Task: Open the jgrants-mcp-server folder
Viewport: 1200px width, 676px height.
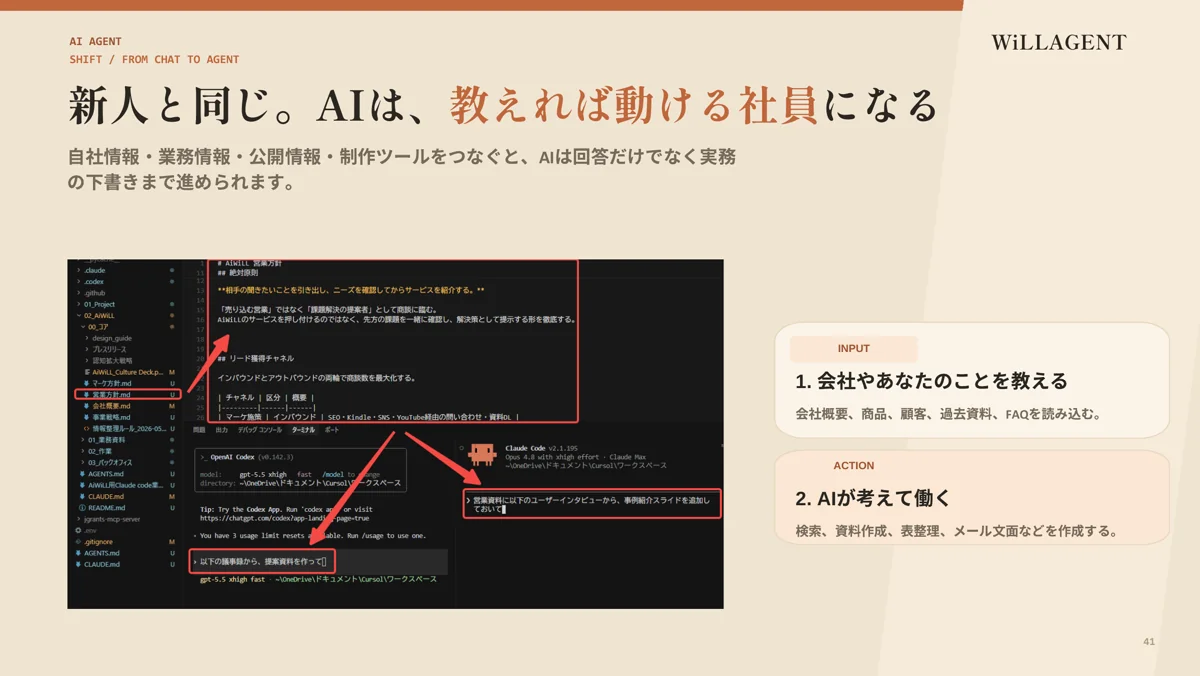Action: click(112, 519)
